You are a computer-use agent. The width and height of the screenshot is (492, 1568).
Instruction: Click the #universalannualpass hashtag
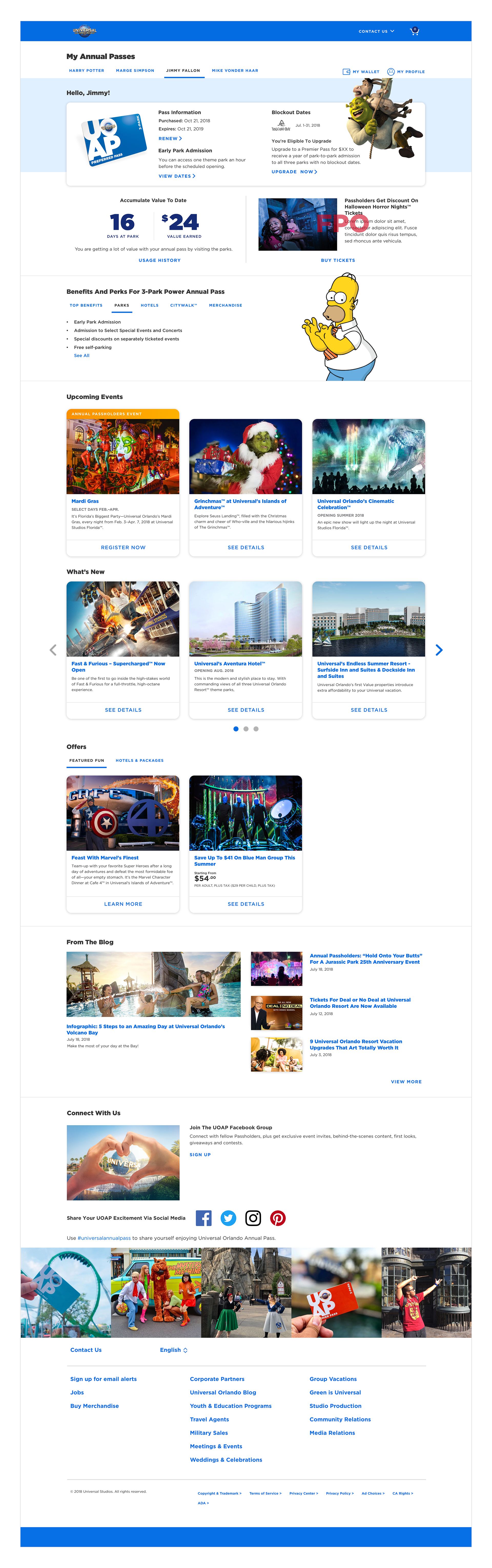pyautogui.click(x=104, y=1238)
